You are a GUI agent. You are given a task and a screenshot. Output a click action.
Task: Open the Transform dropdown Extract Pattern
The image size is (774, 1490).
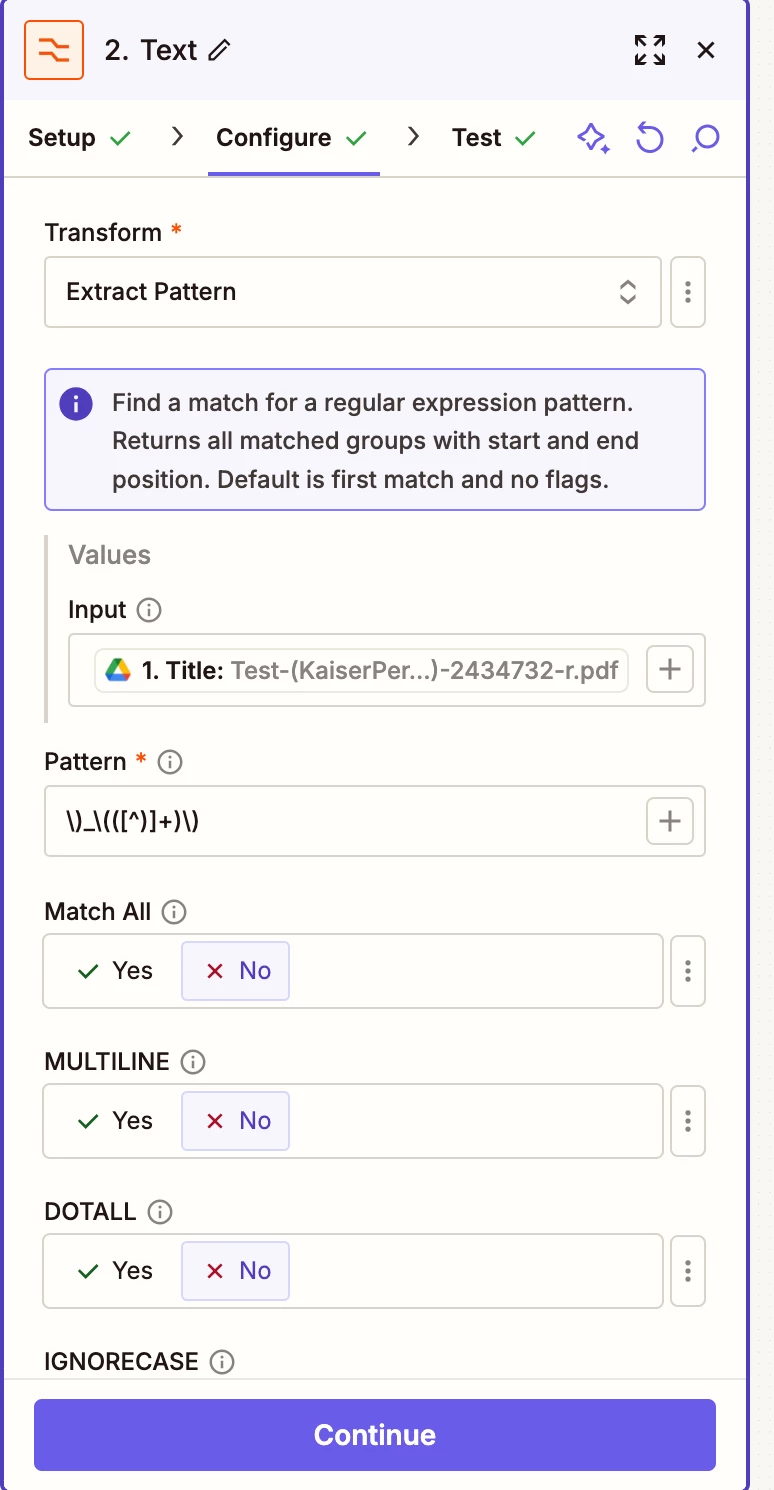352,292
